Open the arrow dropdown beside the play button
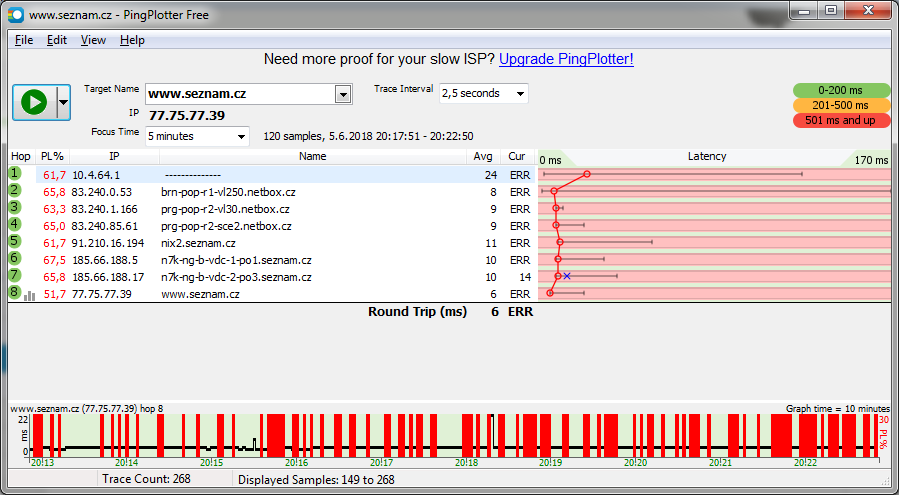 pos(63,102)
